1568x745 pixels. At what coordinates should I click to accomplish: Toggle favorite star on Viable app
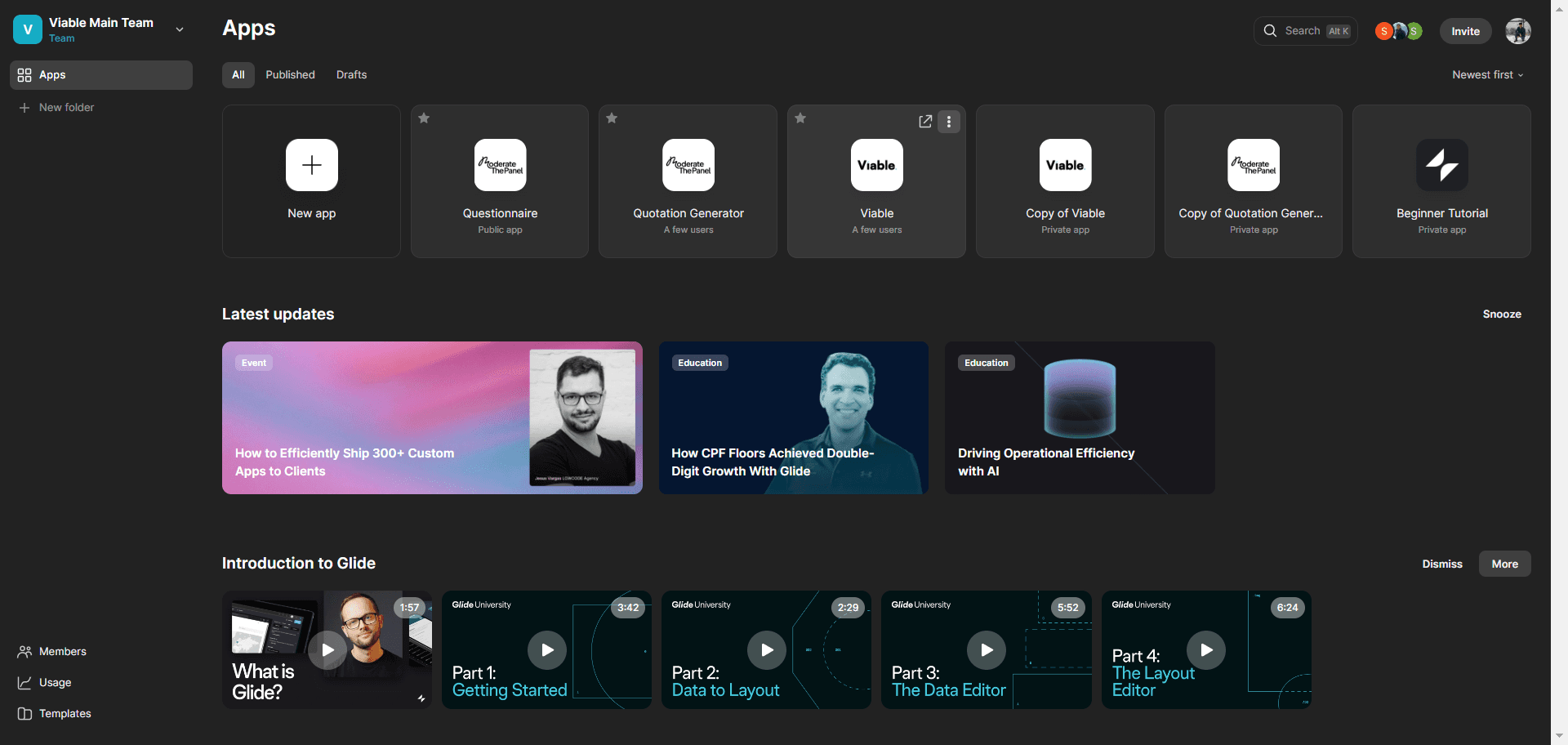800,118
